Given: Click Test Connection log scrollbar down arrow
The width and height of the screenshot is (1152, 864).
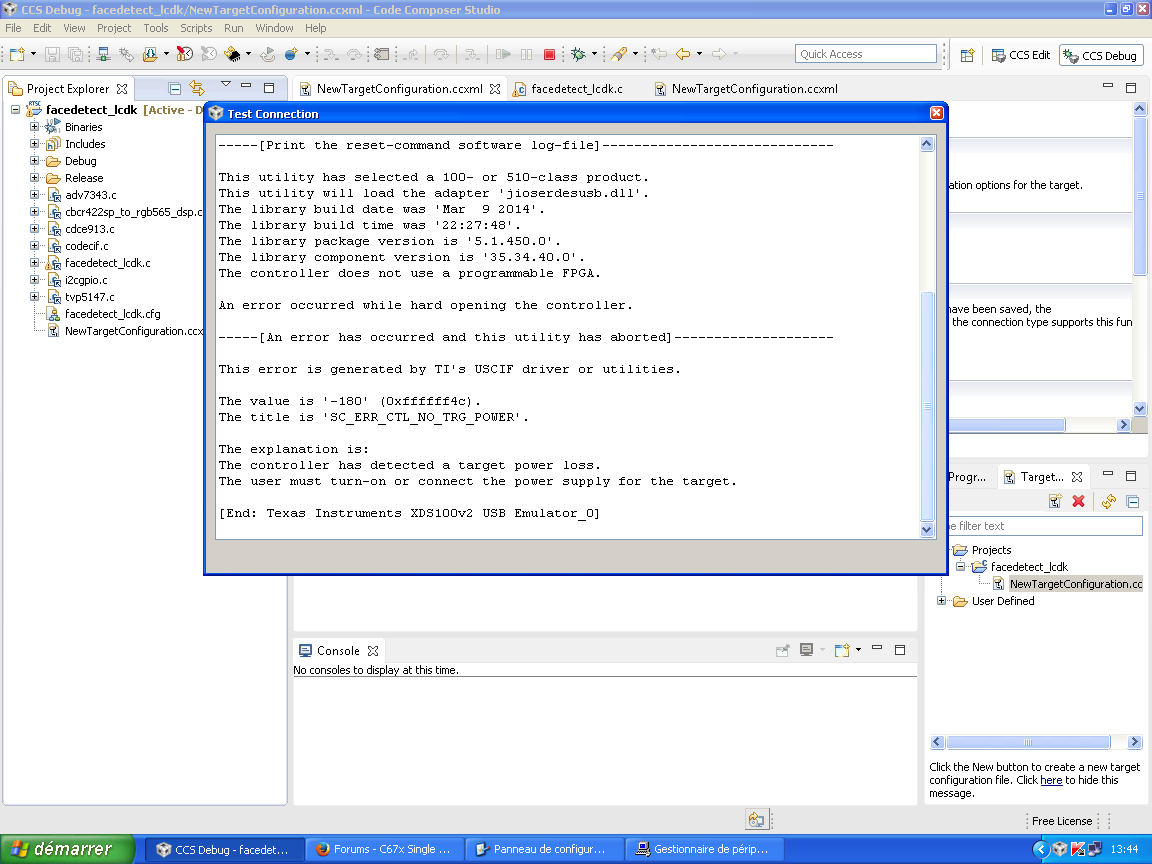Looking at the screenshot, I should [926, 530].
